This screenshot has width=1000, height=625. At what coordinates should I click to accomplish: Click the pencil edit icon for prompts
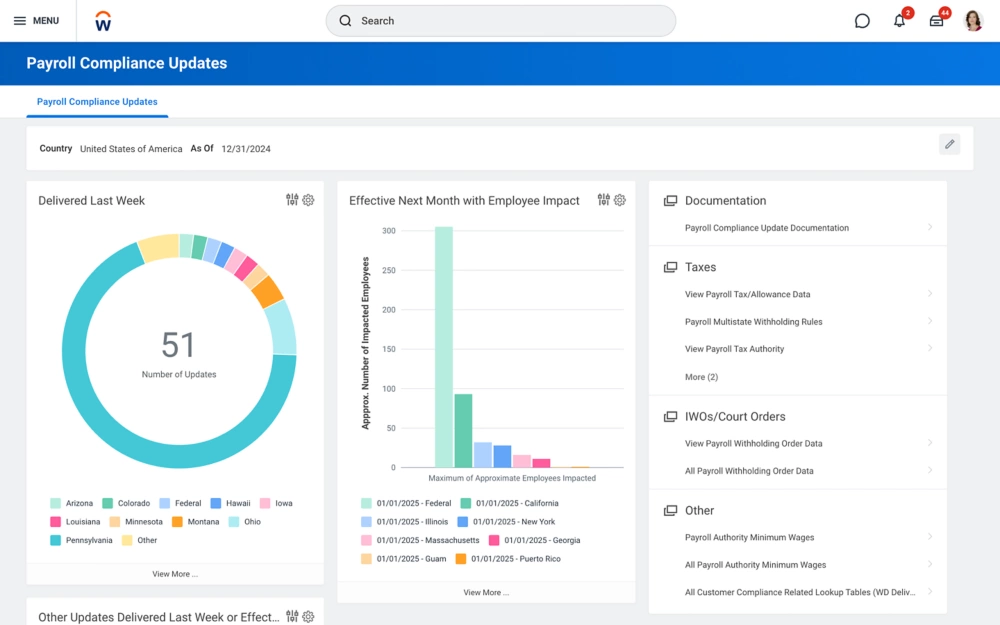[949, 144]
